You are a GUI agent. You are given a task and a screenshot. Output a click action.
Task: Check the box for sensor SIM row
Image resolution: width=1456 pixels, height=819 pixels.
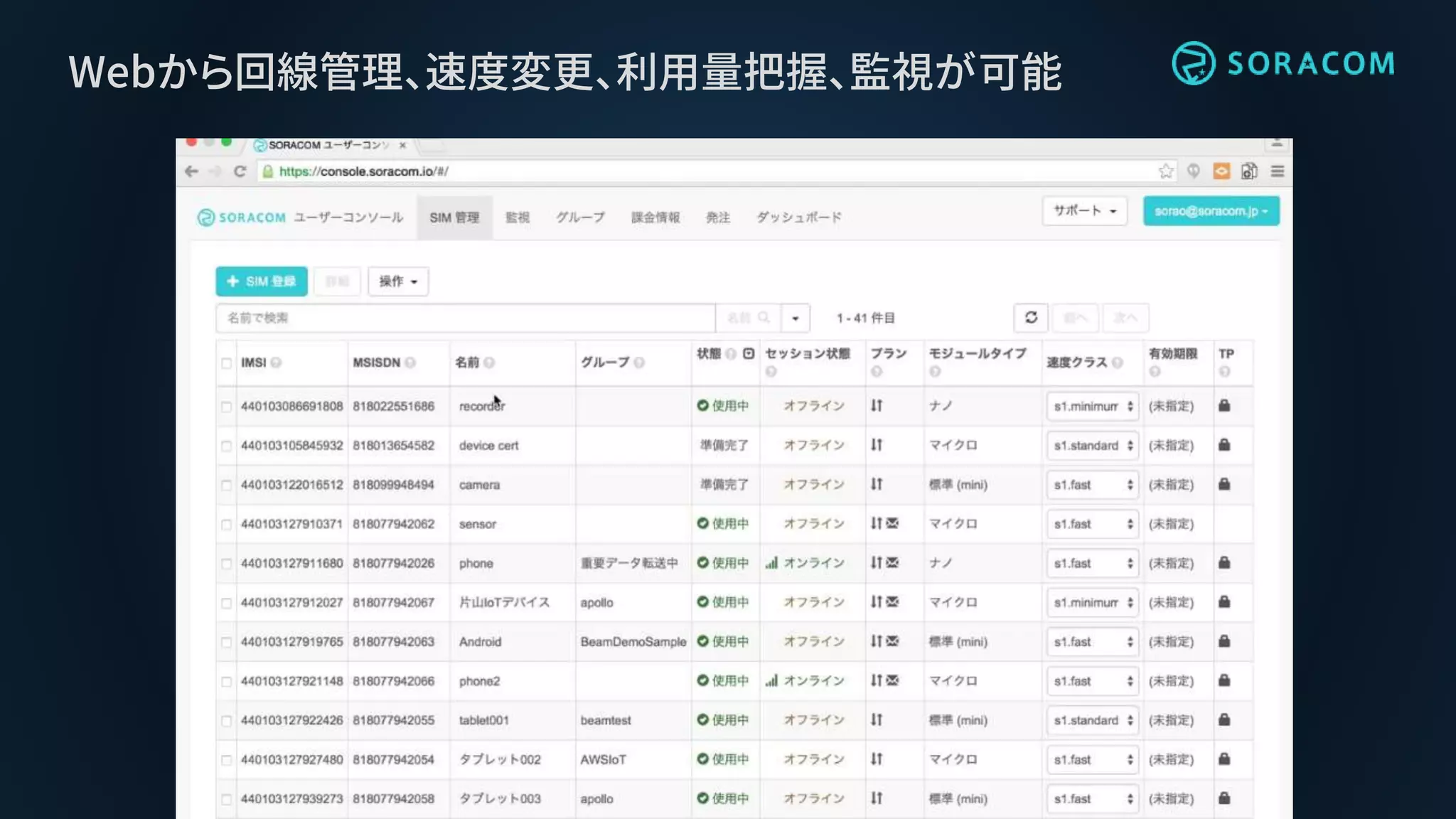[226, 525]
